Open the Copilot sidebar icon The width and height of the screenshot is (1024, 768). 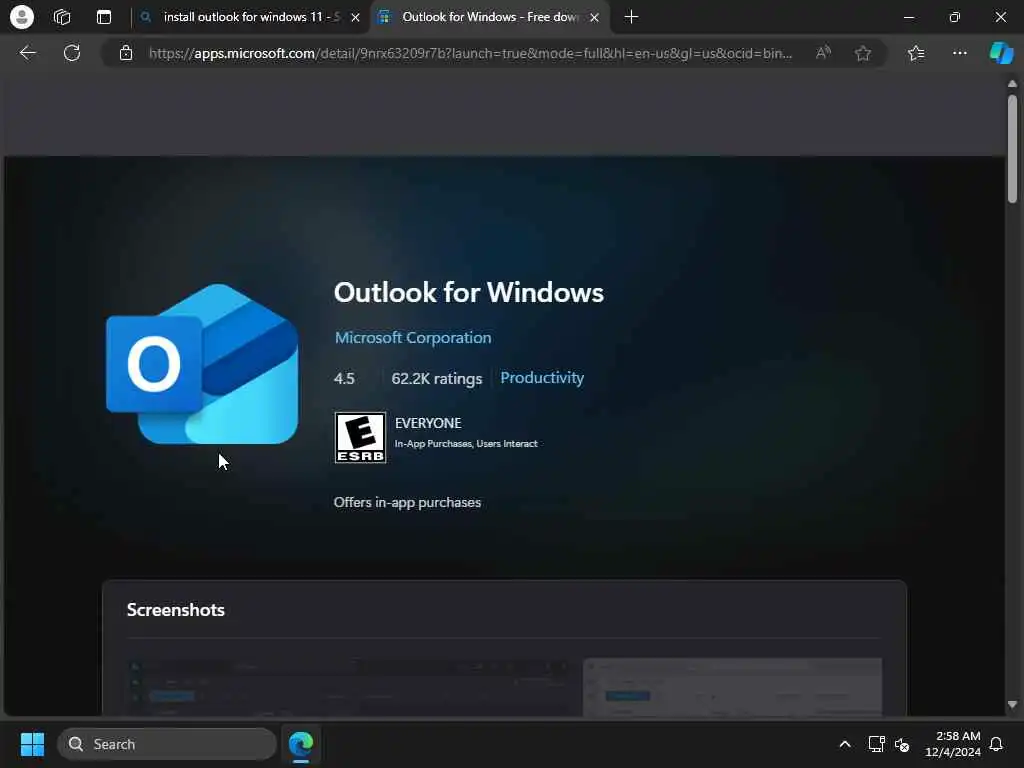[1001, 53]
